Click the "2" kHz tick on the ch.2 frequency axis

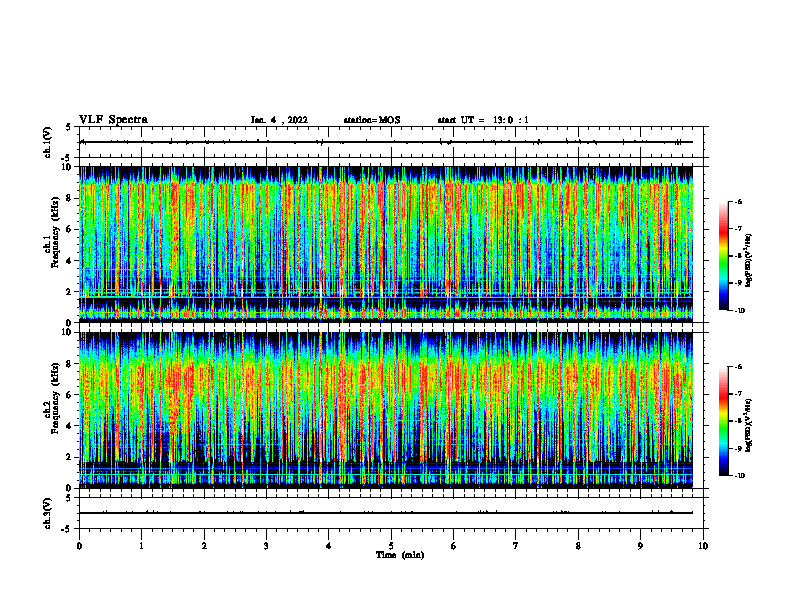pyautogui.click(x=69, y=458)
